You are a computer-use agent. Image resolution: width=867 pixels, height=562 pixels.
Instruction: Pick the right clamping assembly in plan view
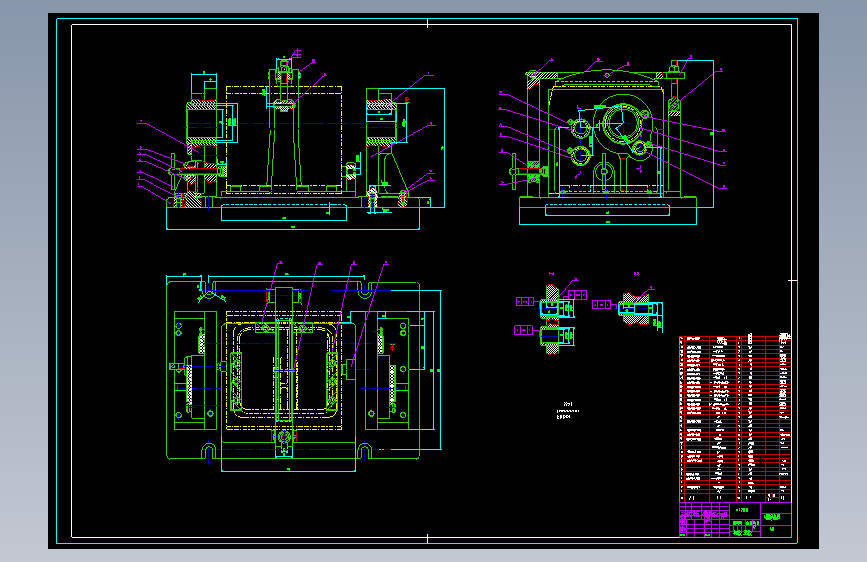388,370
